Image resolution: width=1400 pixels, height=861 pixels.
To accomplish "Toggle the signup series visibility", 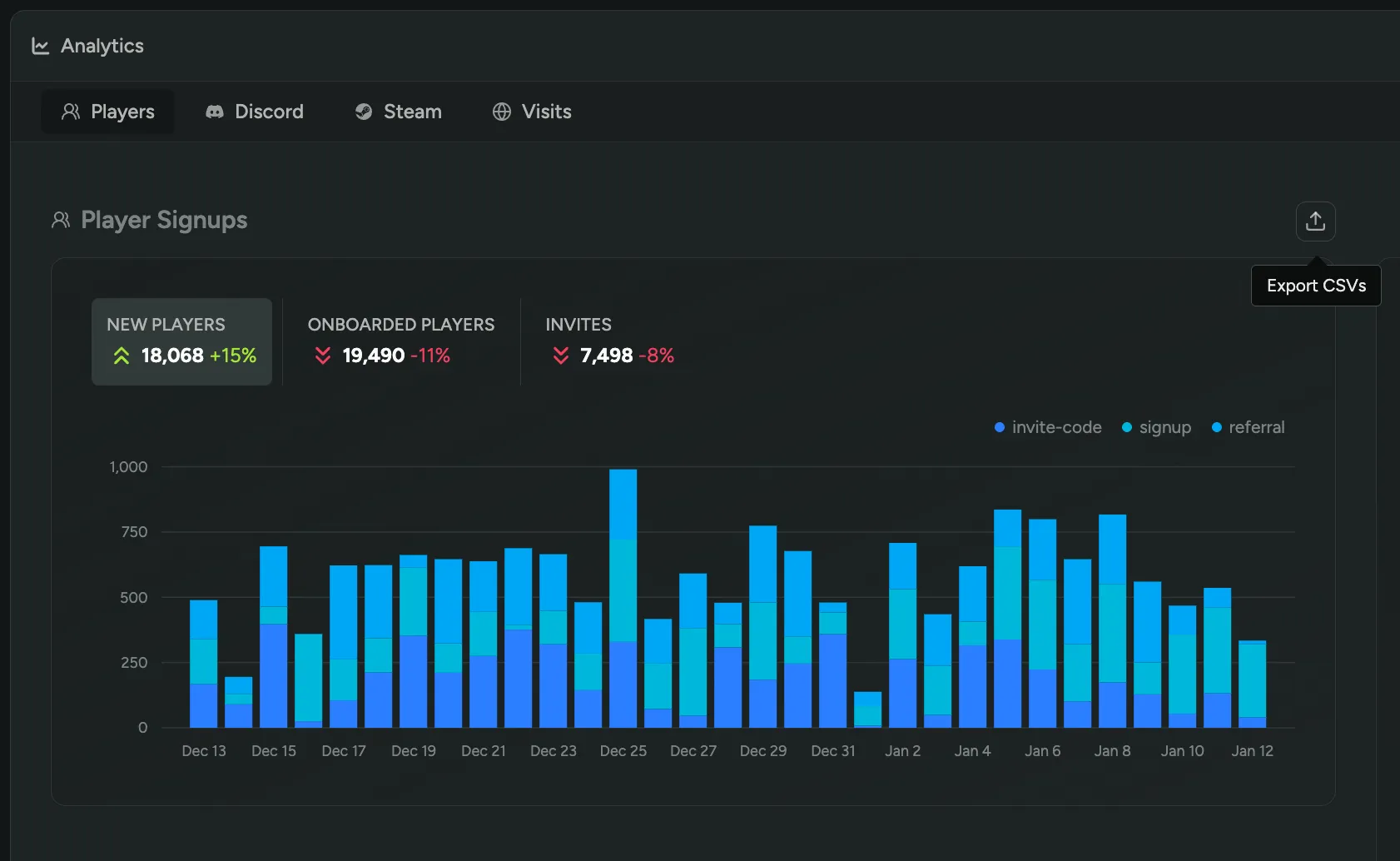I will pos(1157,427).
